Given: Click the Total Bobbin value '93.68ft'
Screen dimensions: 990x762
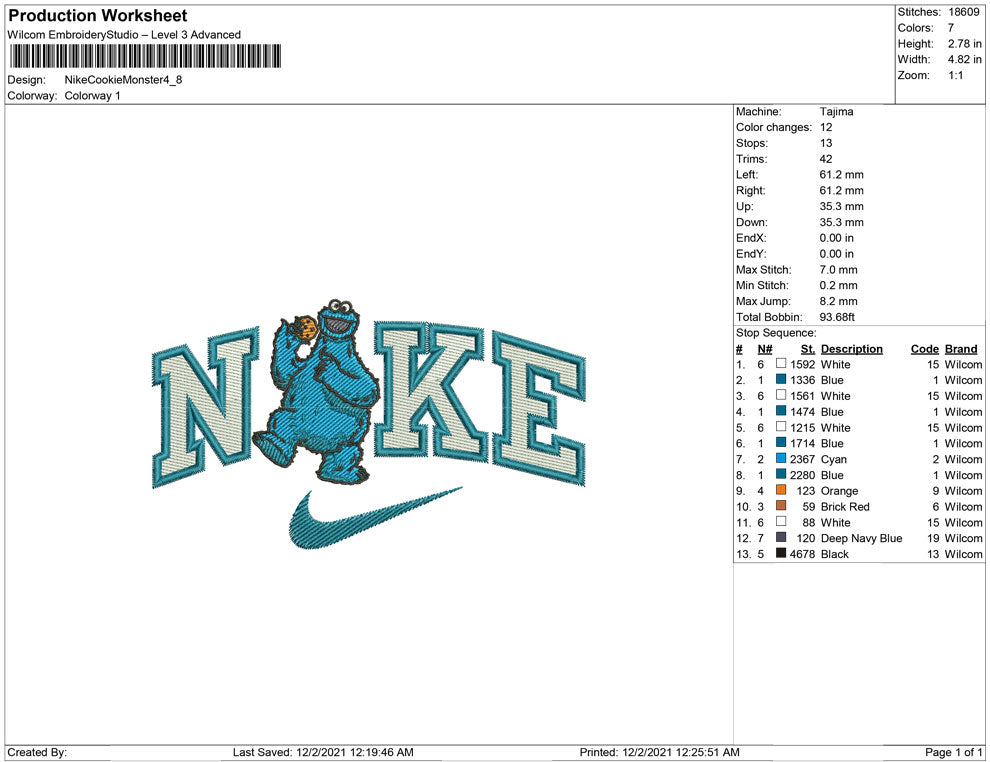Looking at the screenshot, I should tap(837, 317).
